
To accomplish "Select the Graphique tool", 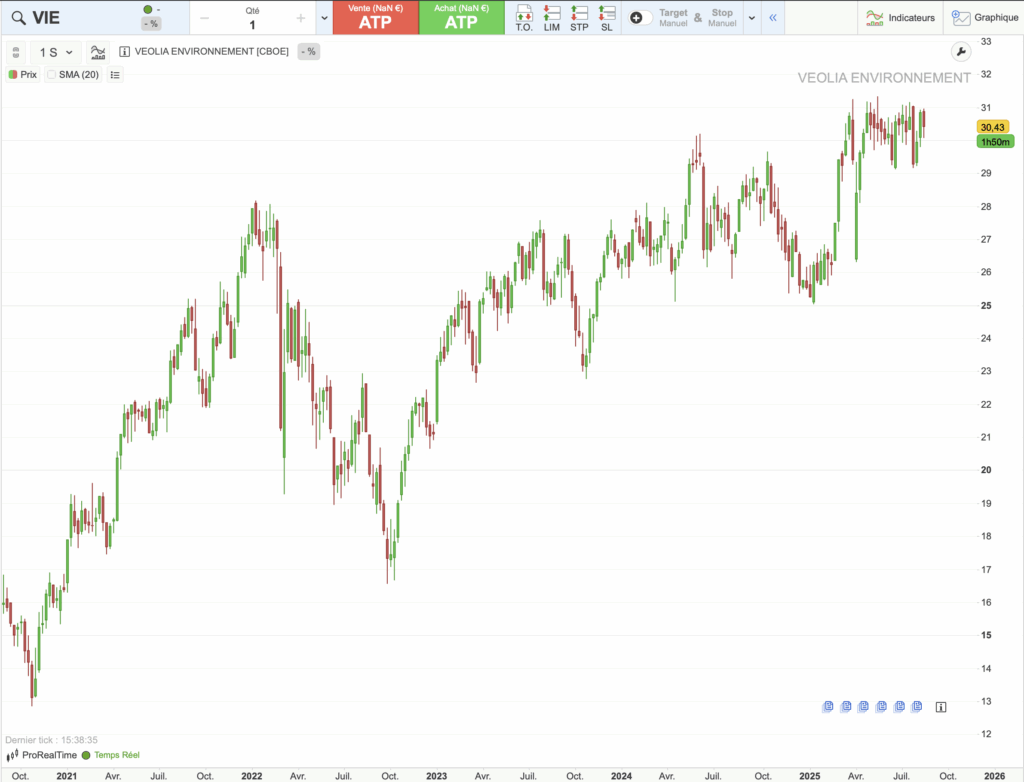I will 984,17.
